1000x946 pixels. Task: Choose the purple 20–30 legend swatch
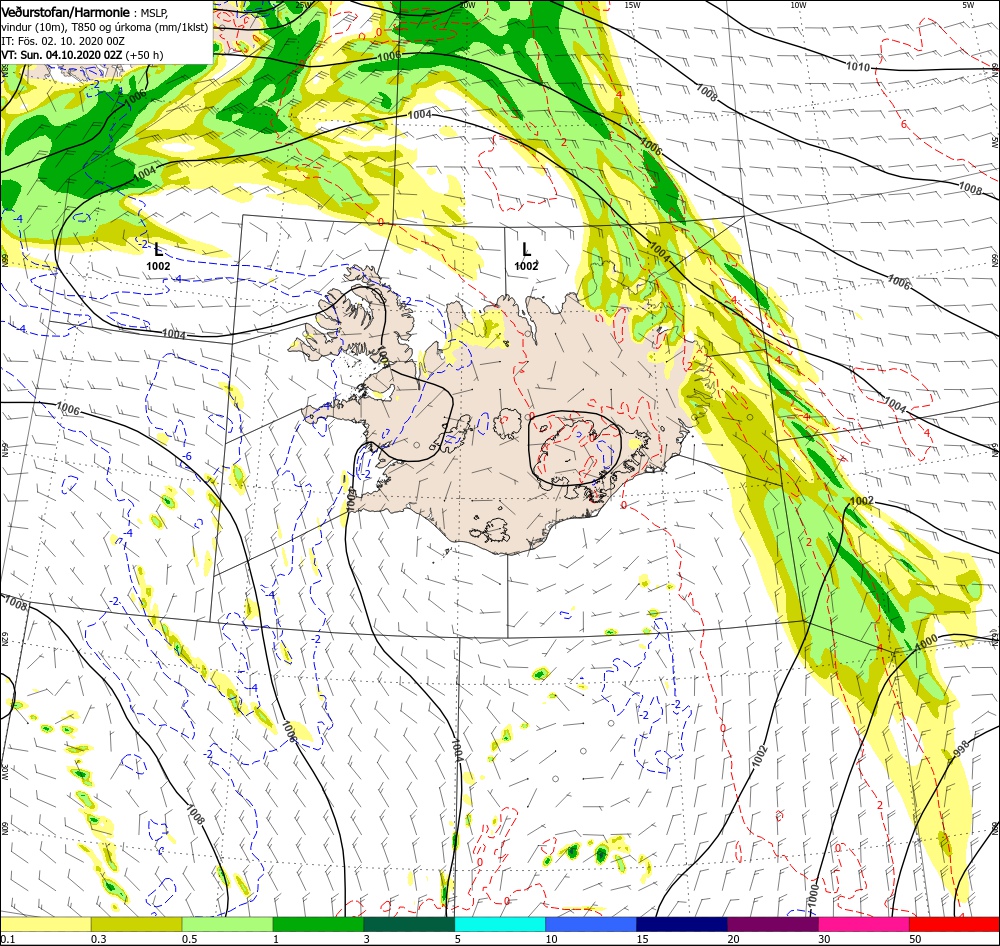[x=772, y=924]
